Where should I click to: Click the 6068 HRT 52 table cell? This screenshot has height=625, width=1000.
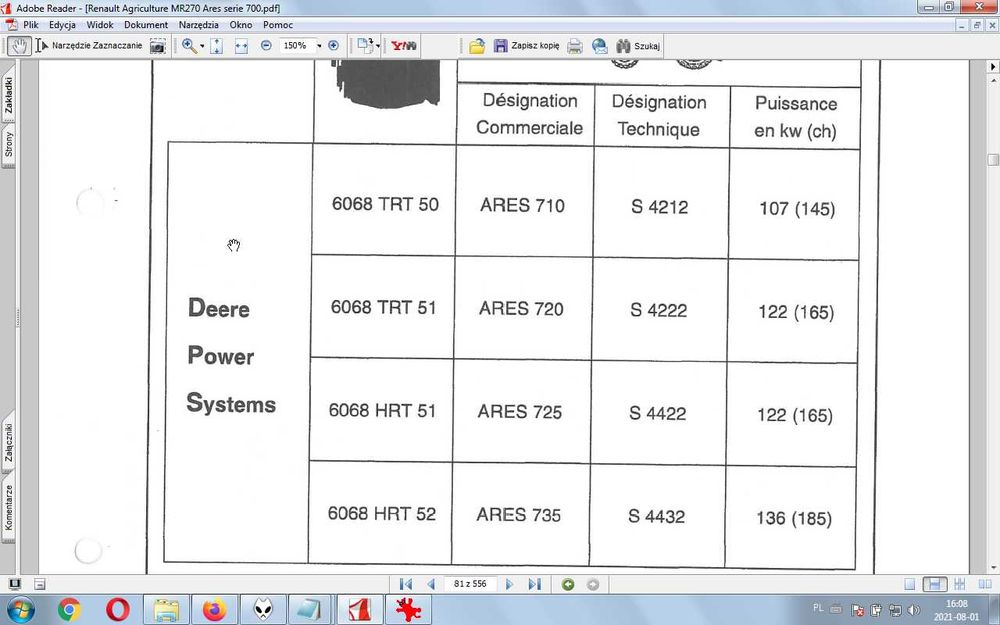point(382,513)
